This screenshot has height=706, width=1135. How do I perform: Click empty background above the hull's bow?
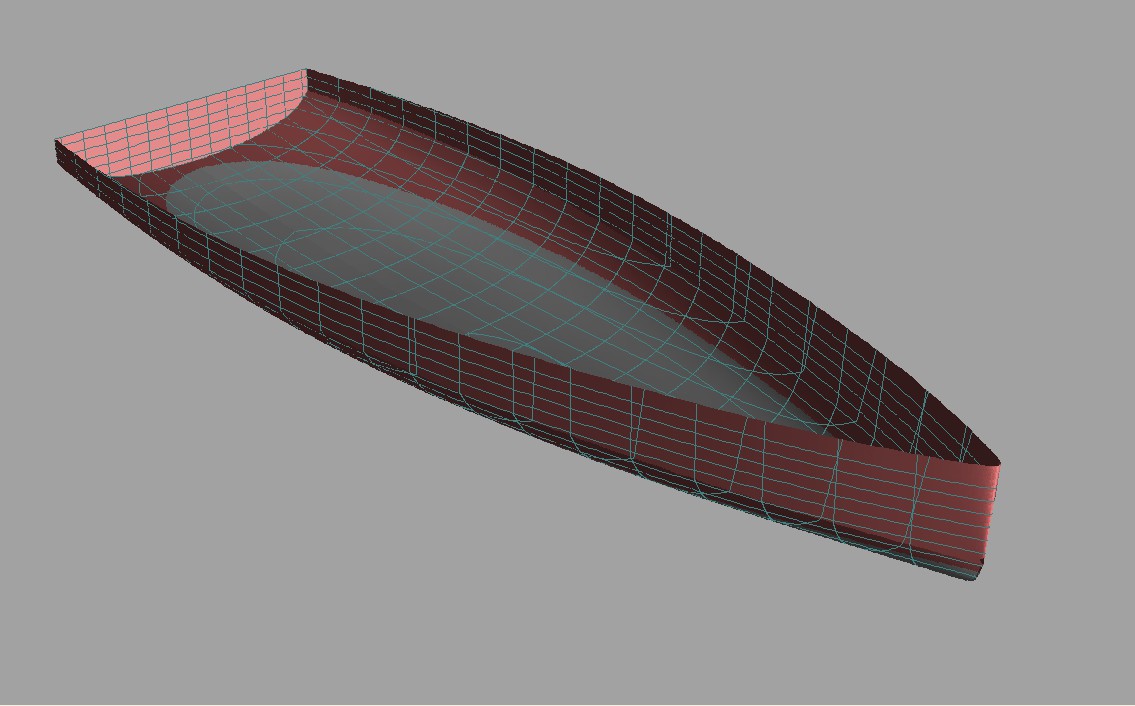[x=950, y=250]
